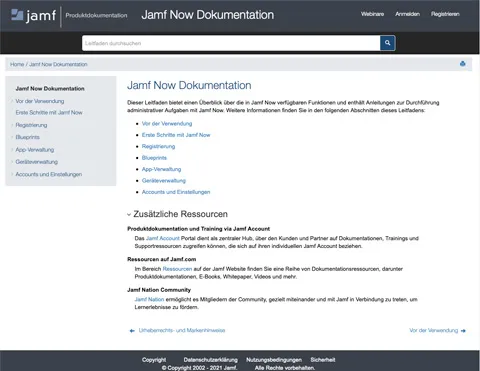
Task: Click the Leitfaden durchsuchen search field
Action: [231, 43]
